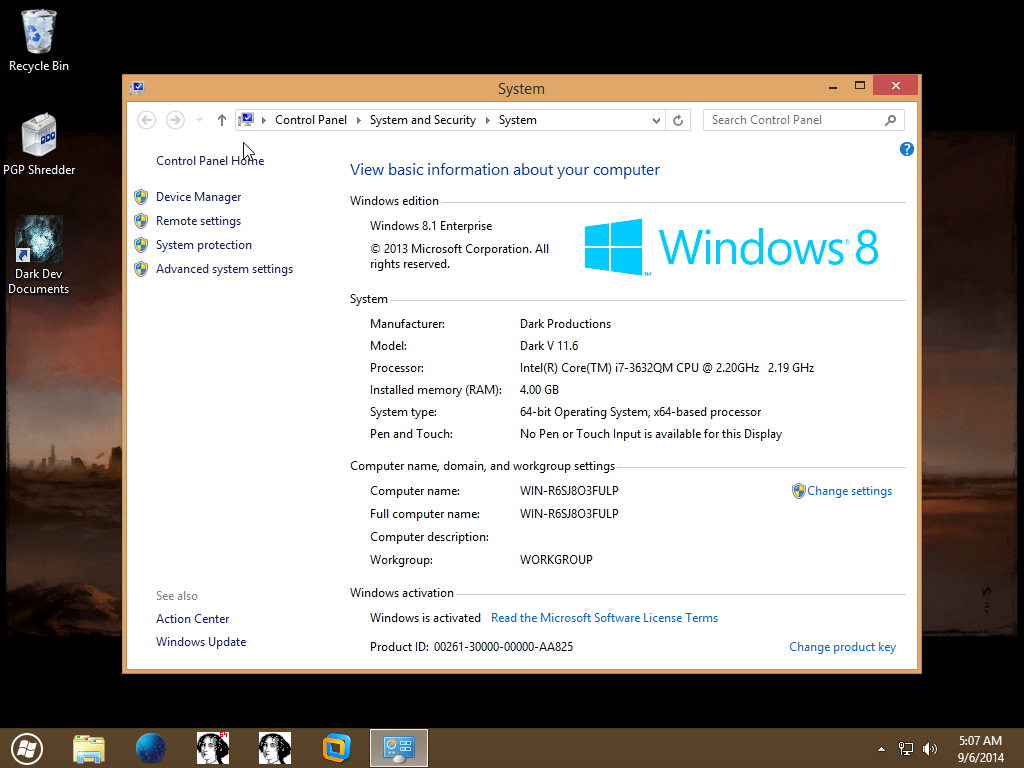Open the volume speaker tray icon
The image size is (1024, 768).
tap(929, 749)
